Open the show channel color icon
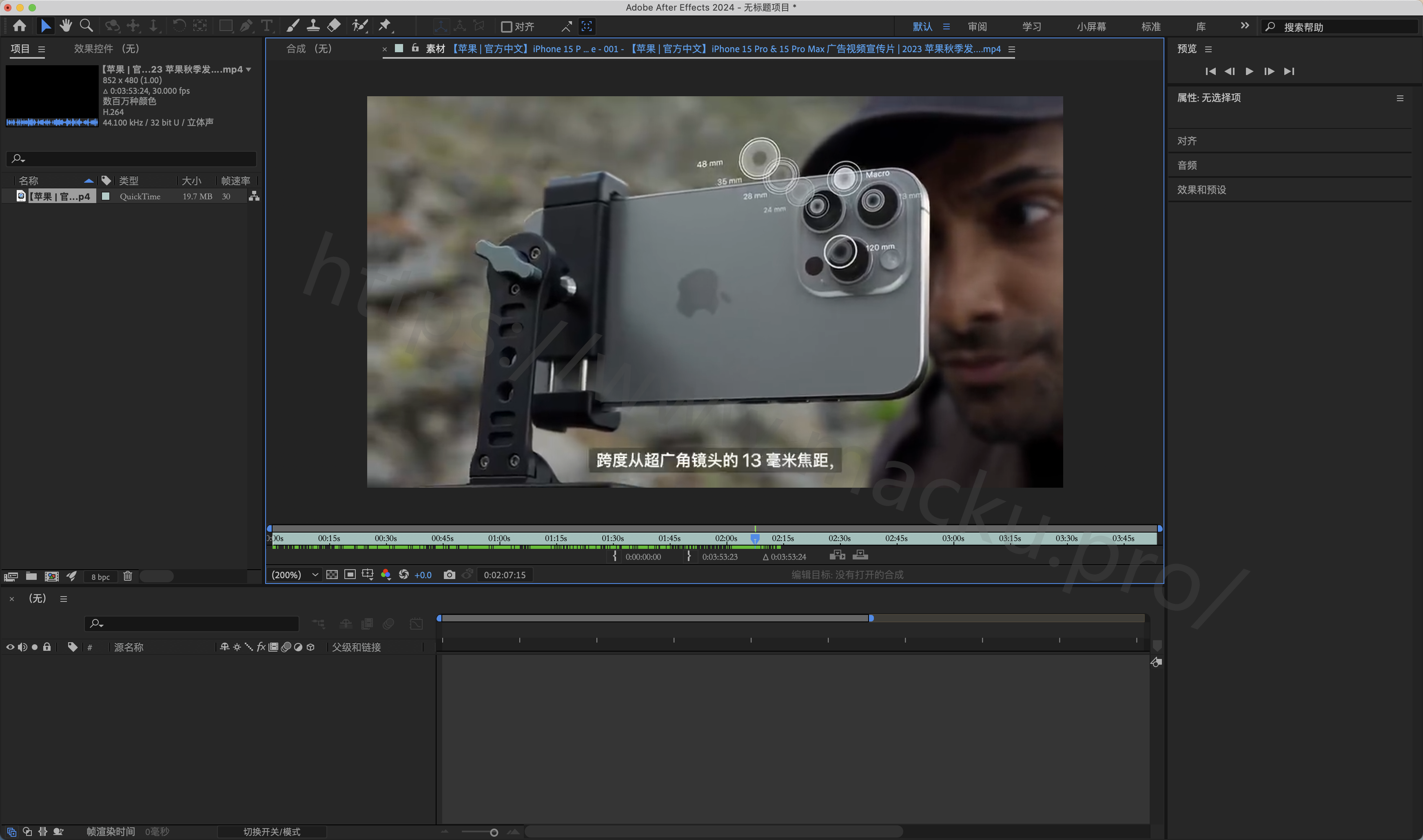1423x840 pixels. coord(386,575)
